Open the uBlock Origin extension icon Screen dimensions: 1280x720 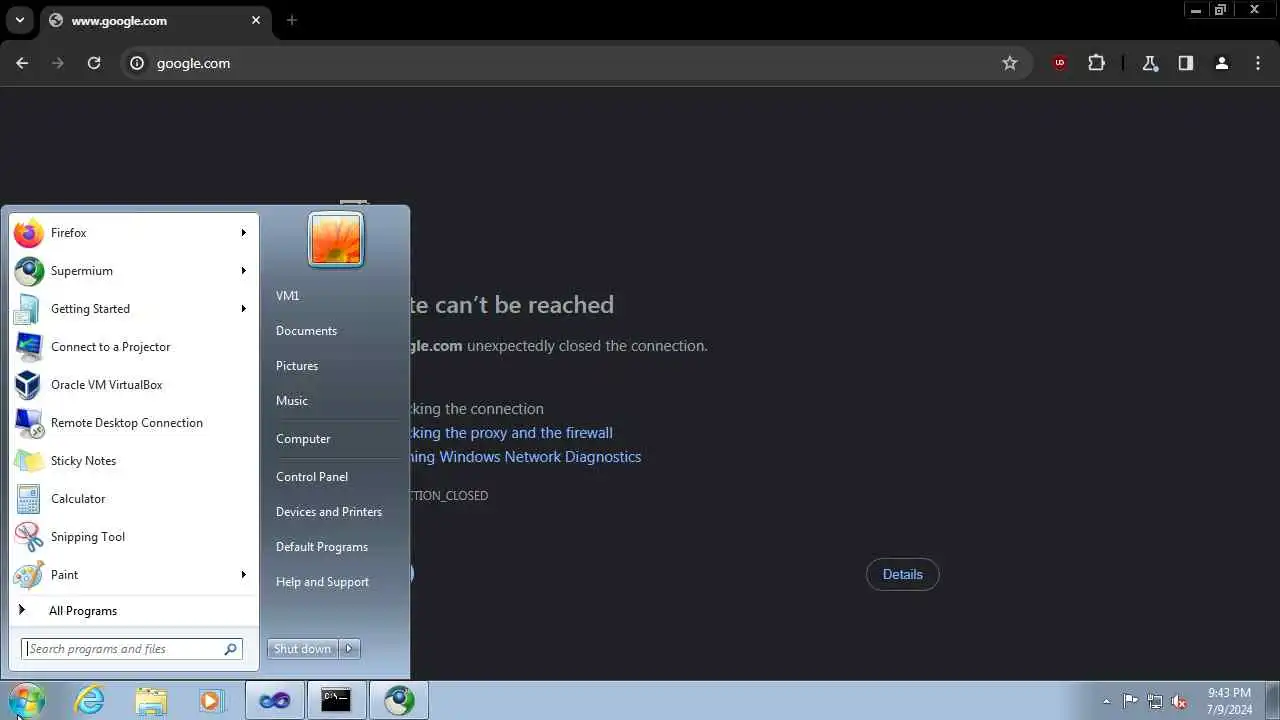coord(1060,63)
